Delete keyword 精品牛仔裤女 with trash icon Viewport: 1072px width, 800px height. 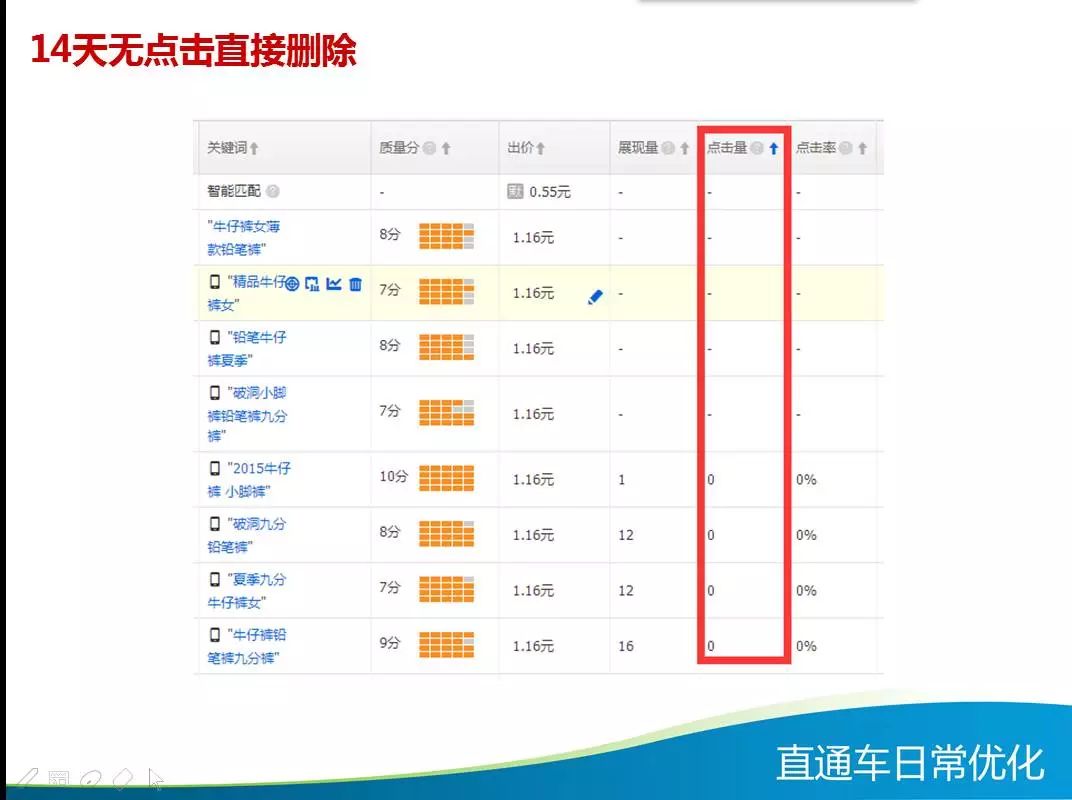(x=356, y=284)
